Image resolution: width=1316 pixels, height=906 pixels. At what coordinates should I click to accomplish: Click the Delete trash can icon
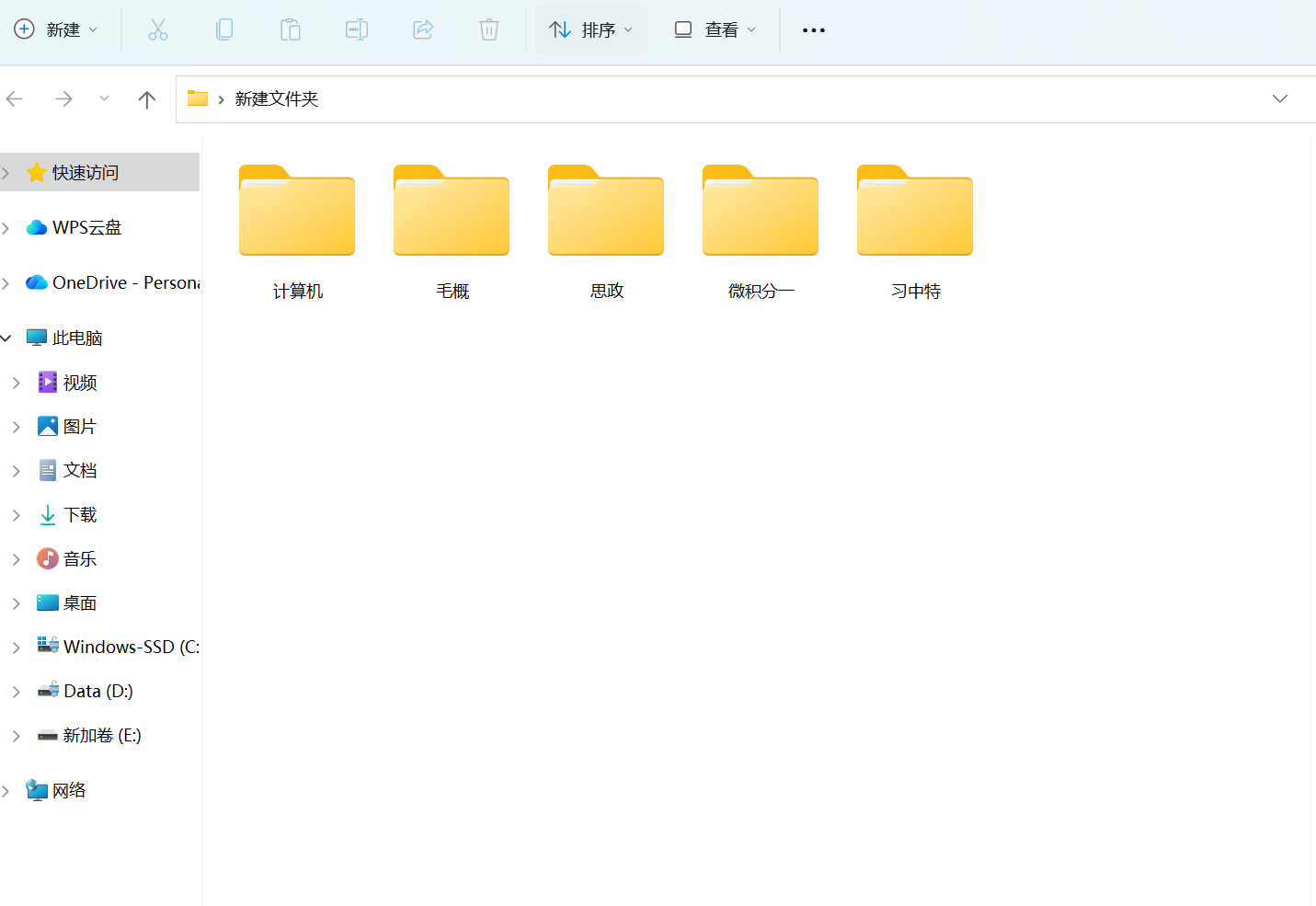[489, 30]
